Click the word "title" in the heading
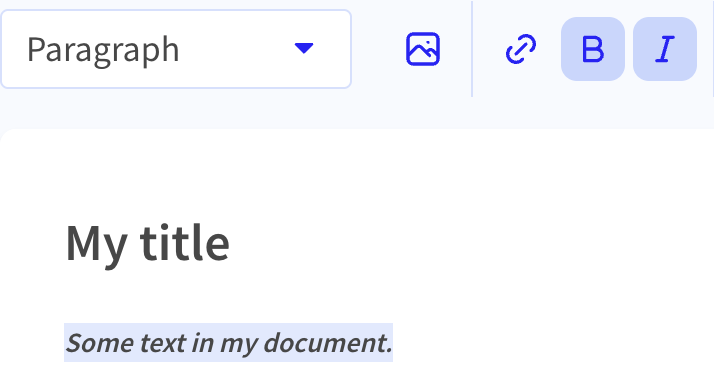 click(x=184, y=243)
